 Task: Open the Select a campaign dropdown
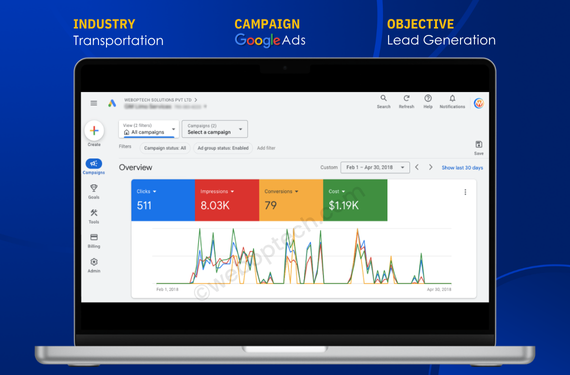pyautogui.click(x=214, y=129)
